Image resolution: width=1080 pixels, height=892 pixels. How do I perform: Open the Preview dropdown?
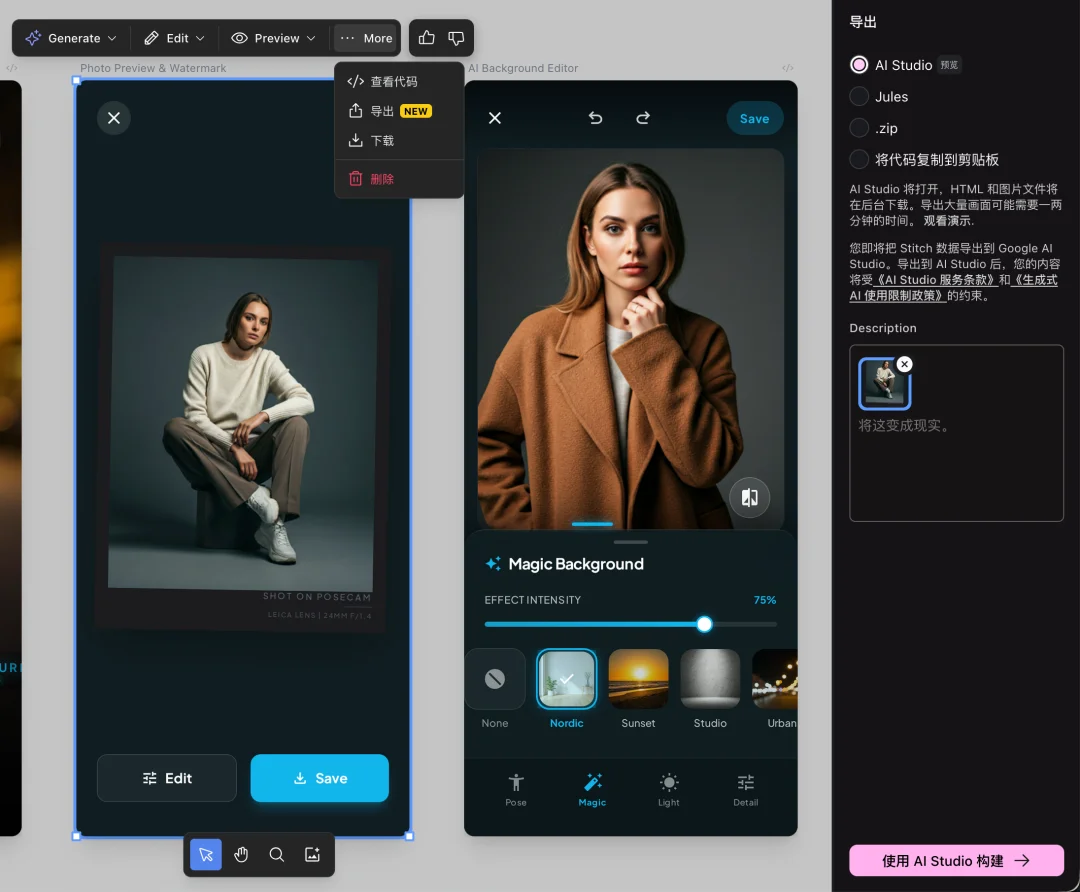point(273,38)
